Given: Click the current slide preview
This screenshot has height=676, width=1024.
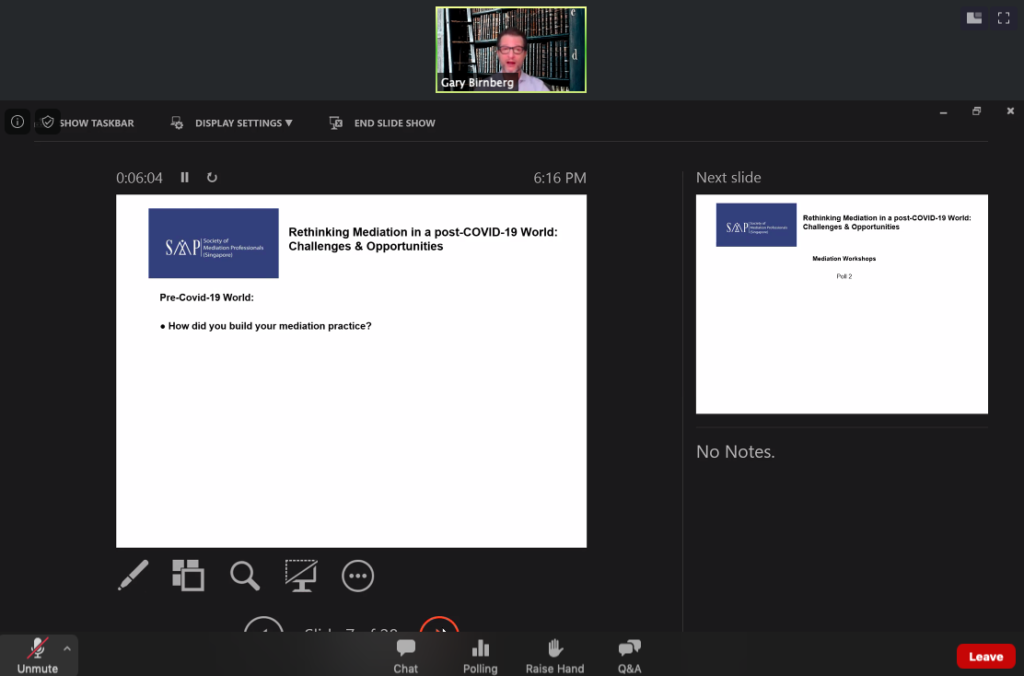Looking at the screenshot, I should (x=351, y=371).
